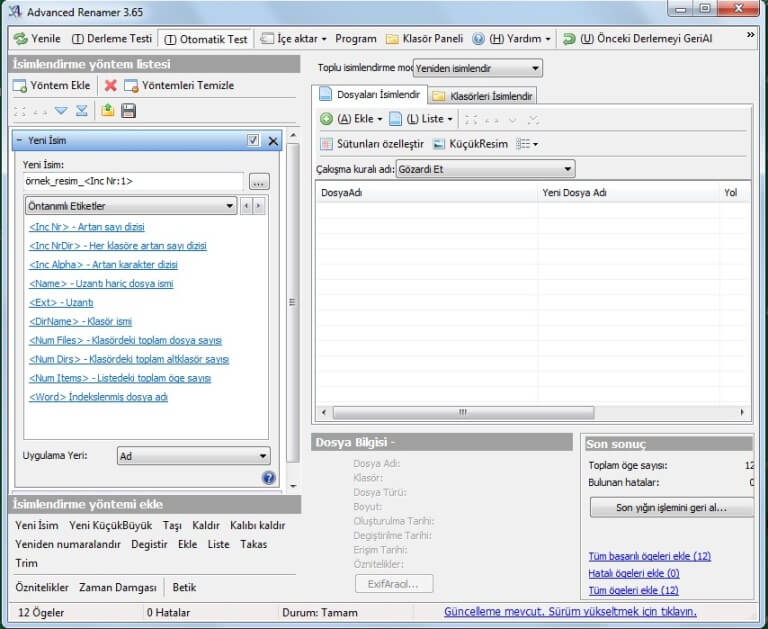
Task: Save methods with the floppy disk icon
Action: [128, 111]
